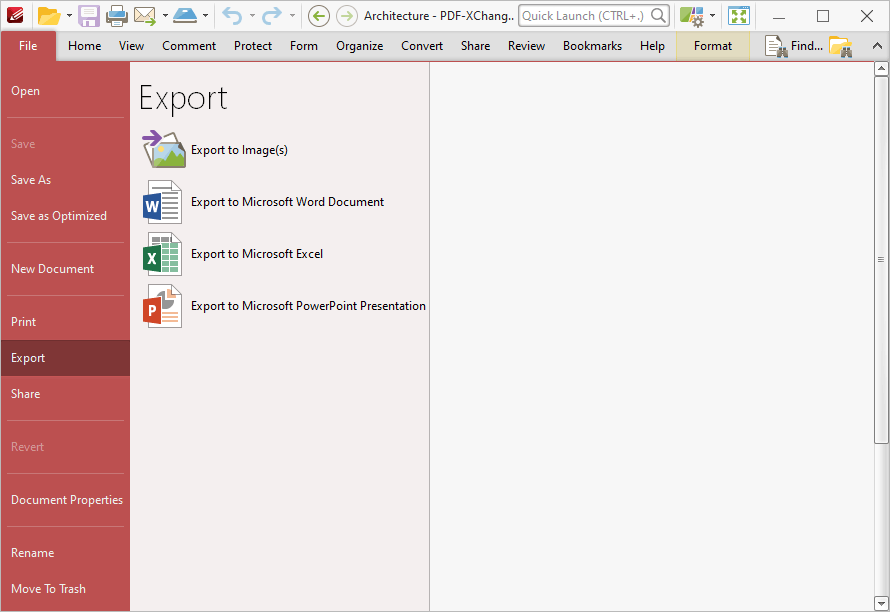Image resolution: width=890 pixels, height=612 pixels.
Task: Go back using the previous view arrow
Action: click(x=318, y=16)
